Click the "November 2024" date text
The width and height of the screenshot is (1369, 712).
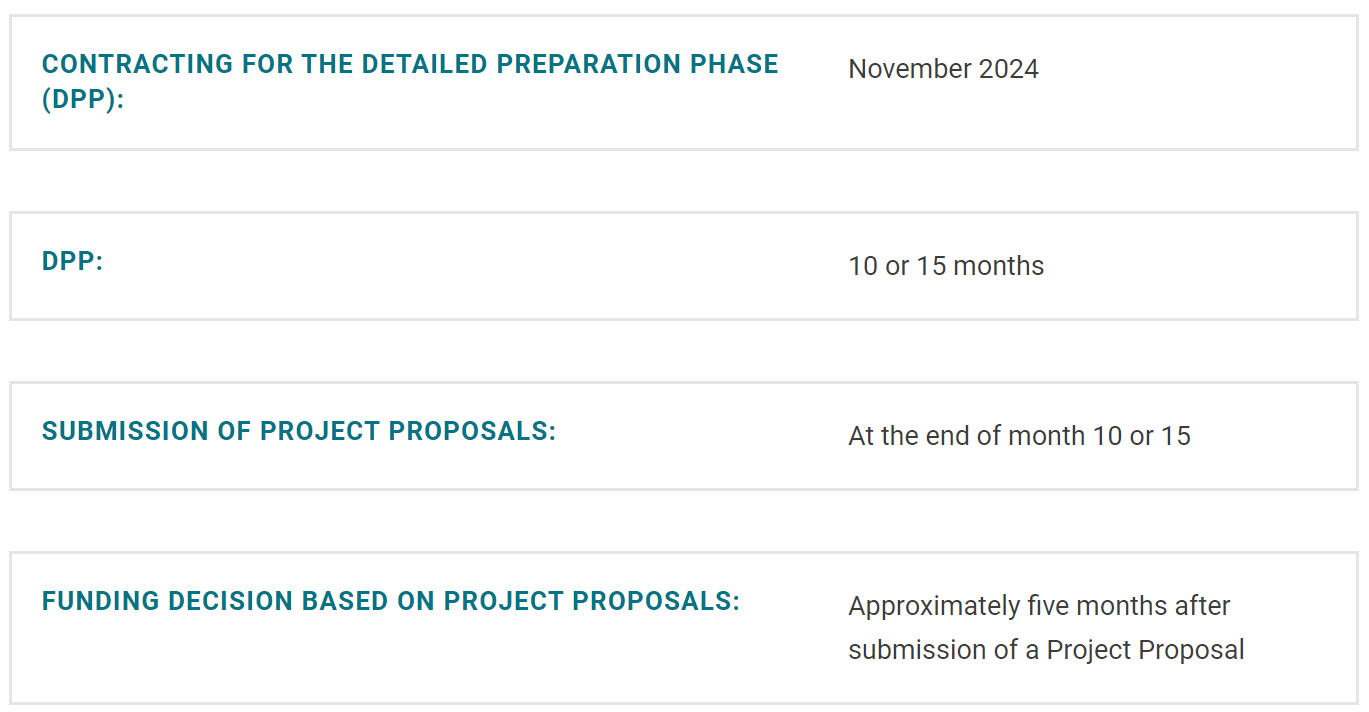943,69
